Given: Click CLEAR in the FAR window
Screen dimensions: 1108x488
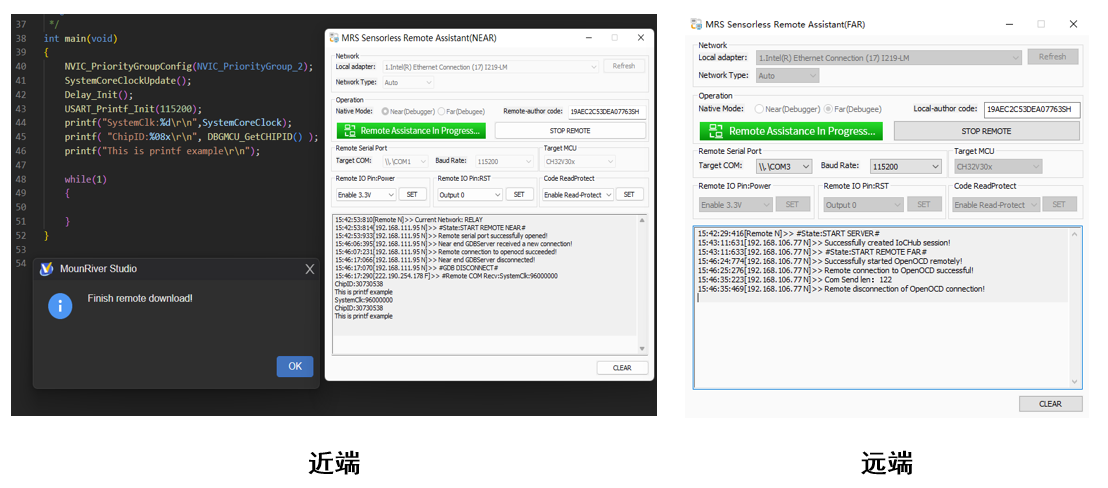Looking at the screenshot, I should 1050,404.
